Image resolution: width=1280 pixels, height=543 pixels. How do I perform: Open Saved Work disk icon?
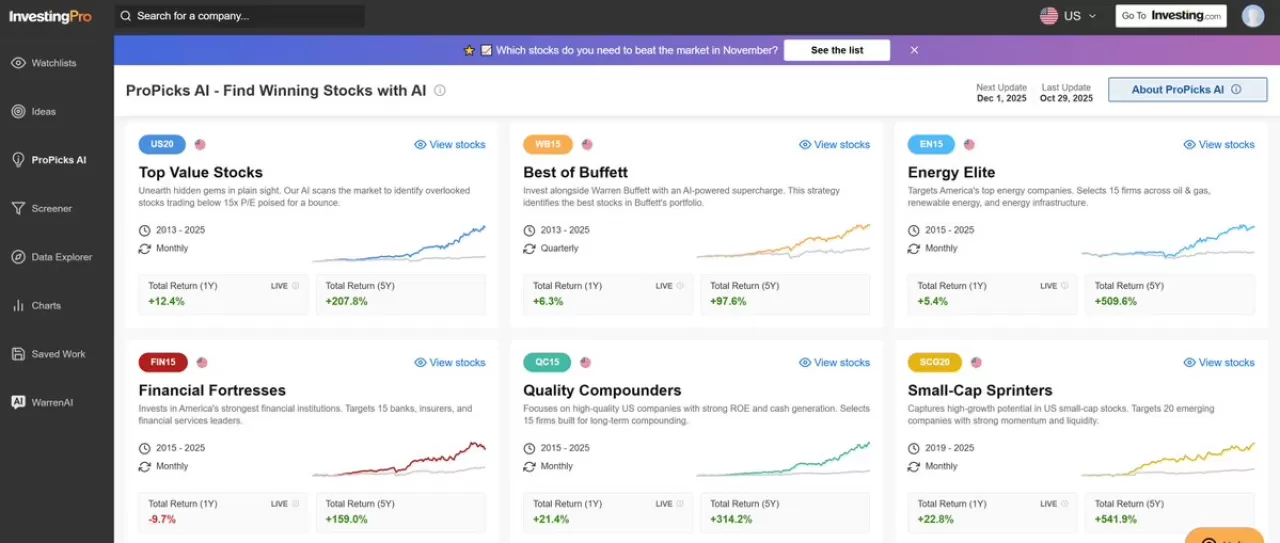[18, 354]
